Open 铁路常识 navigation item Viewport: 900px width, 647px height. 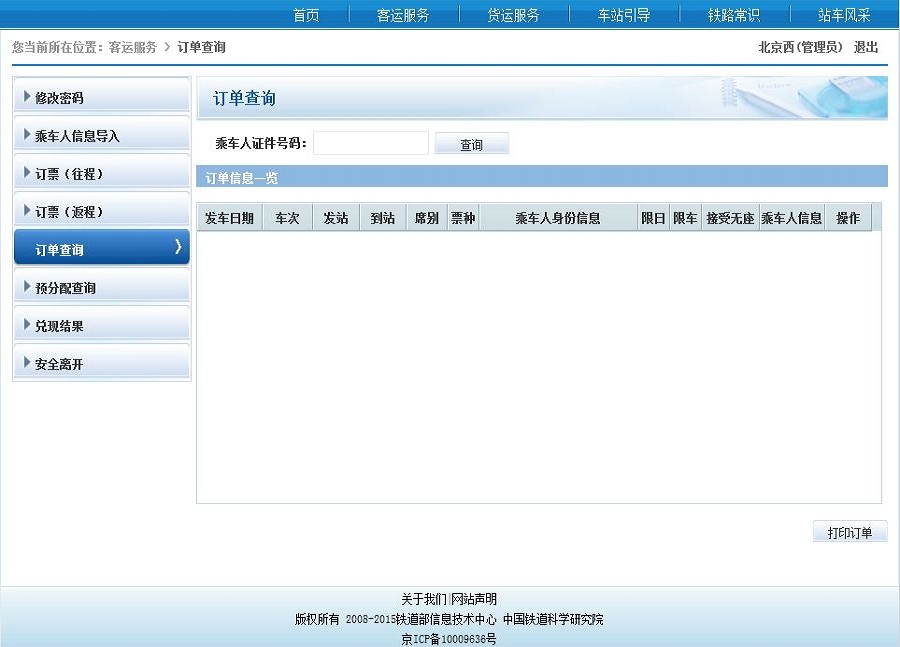pyautogui.click(x=734, y=15)
